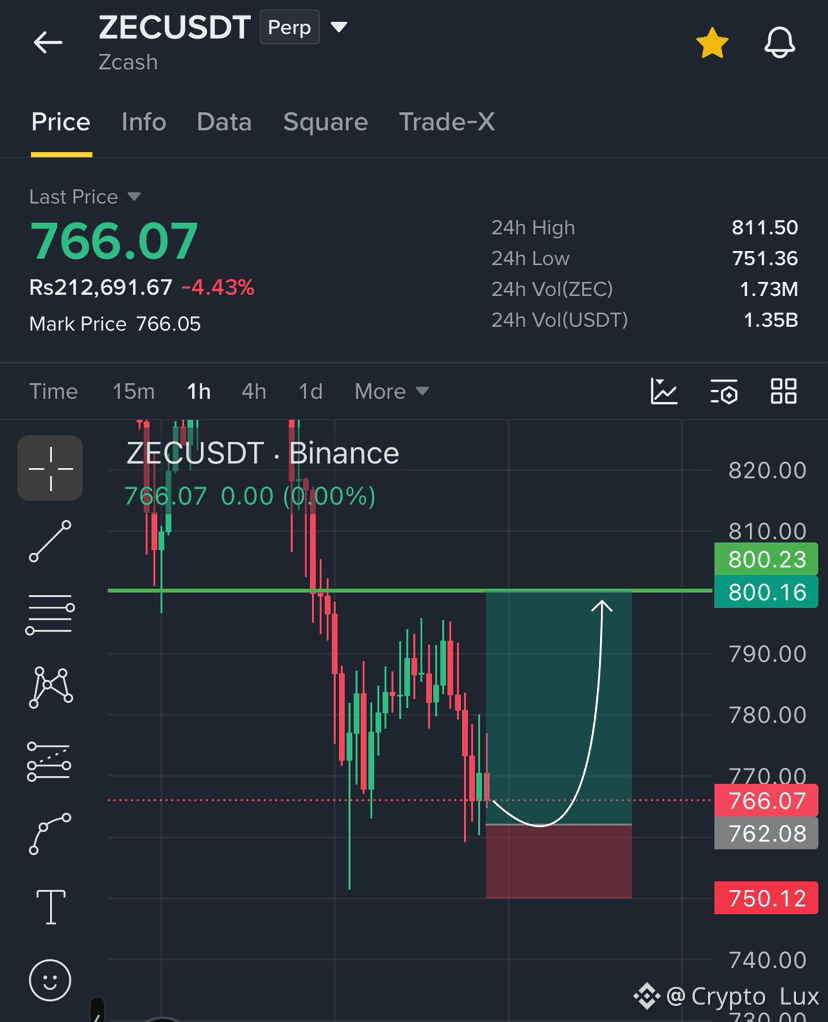Select the Text annotation tool

point(50,907)
